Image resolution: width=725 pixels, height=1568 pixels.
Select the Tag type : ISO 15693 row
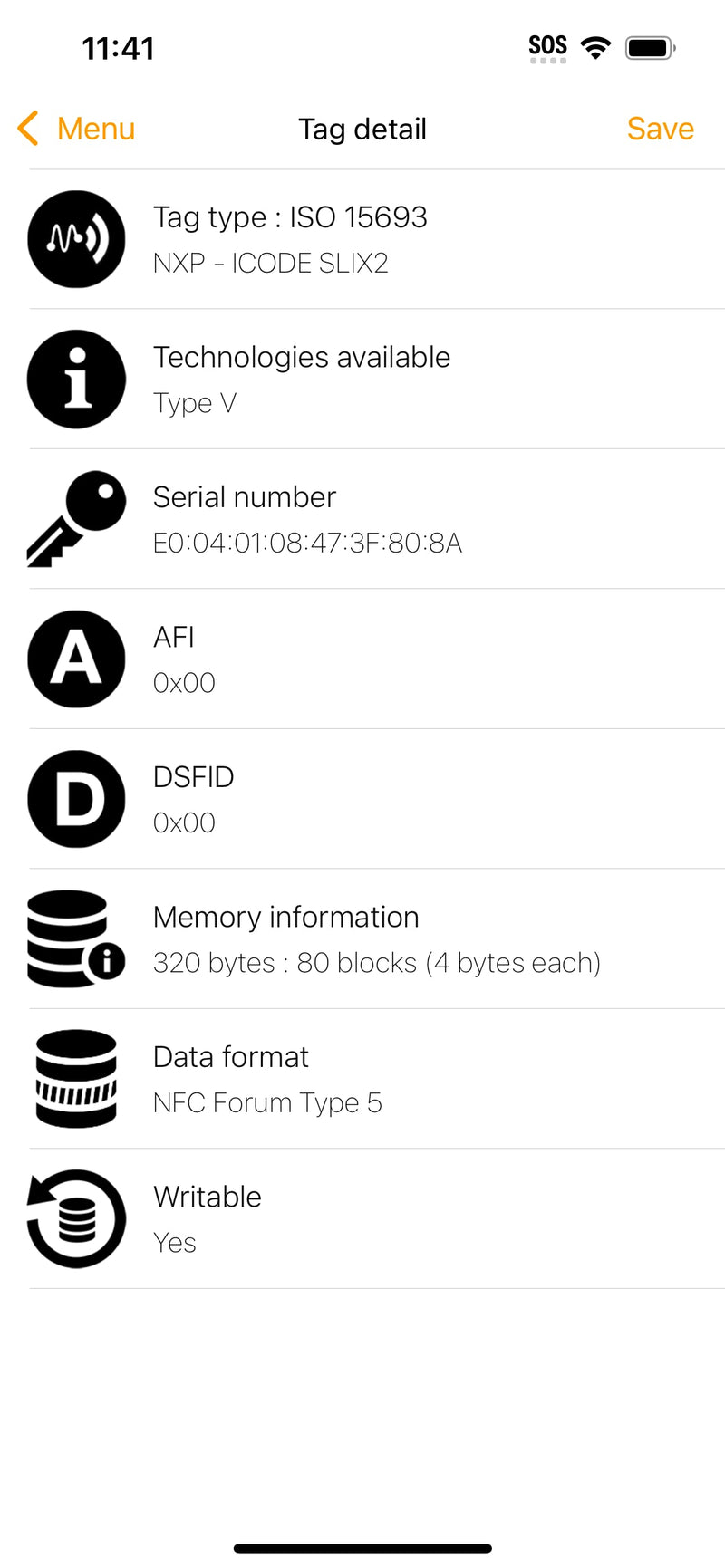point(290,217)
